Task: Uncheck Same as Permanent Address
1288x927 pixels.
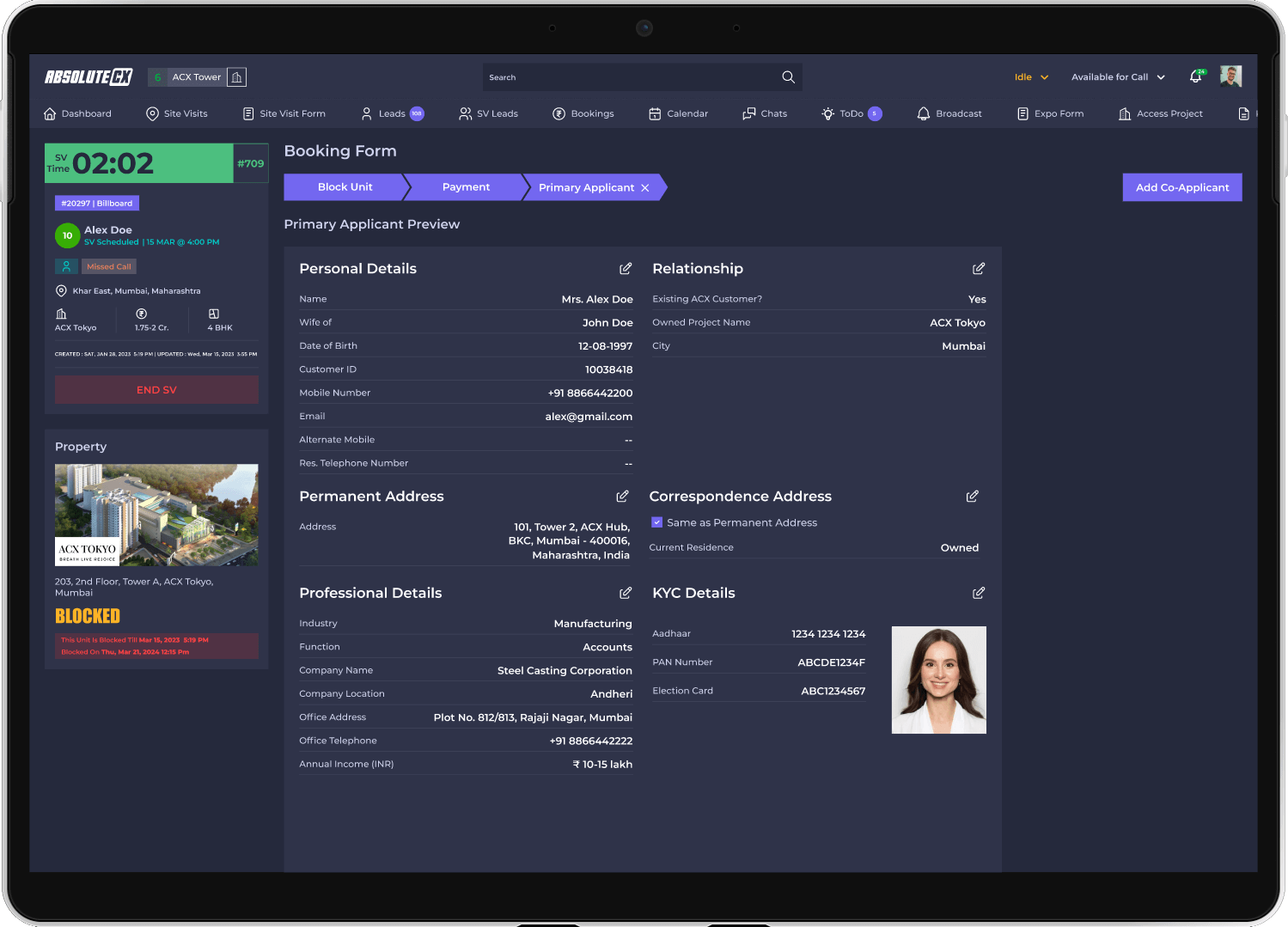Action: [656, 522]
